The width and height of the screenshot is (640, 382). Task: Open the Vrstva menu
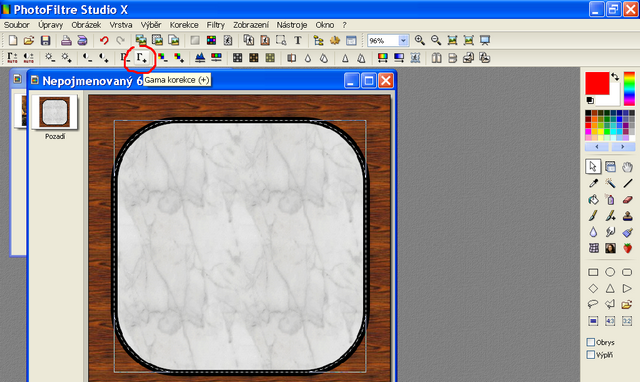tap(121, 25)
